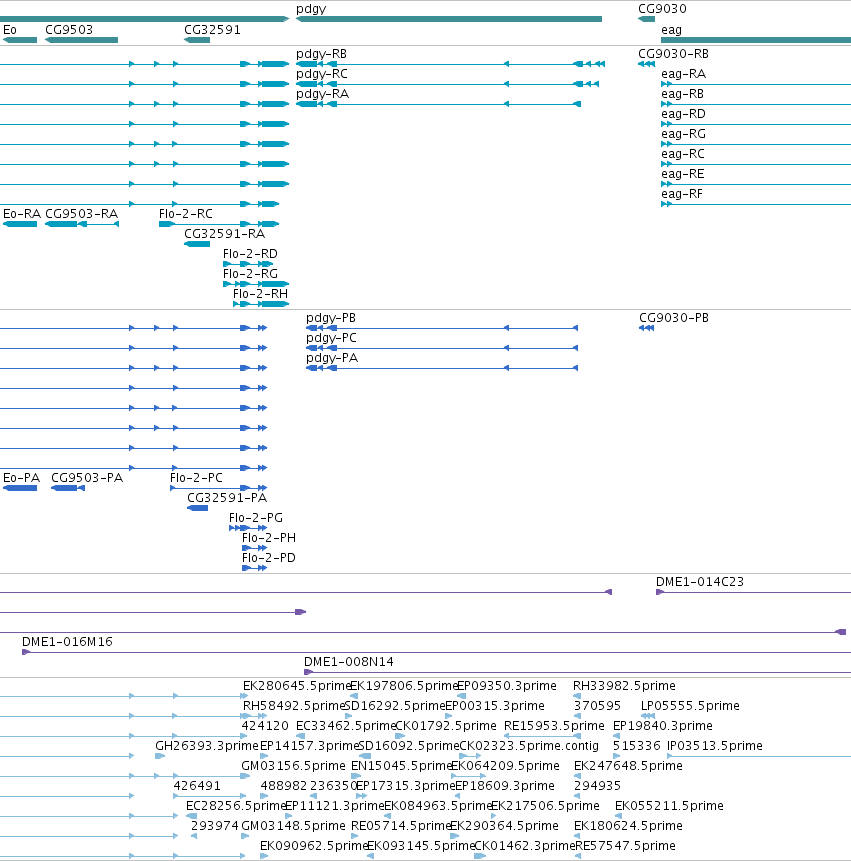Select EST LP05555.5prime
The image size is (851, 861).
[x=648, y=716]
